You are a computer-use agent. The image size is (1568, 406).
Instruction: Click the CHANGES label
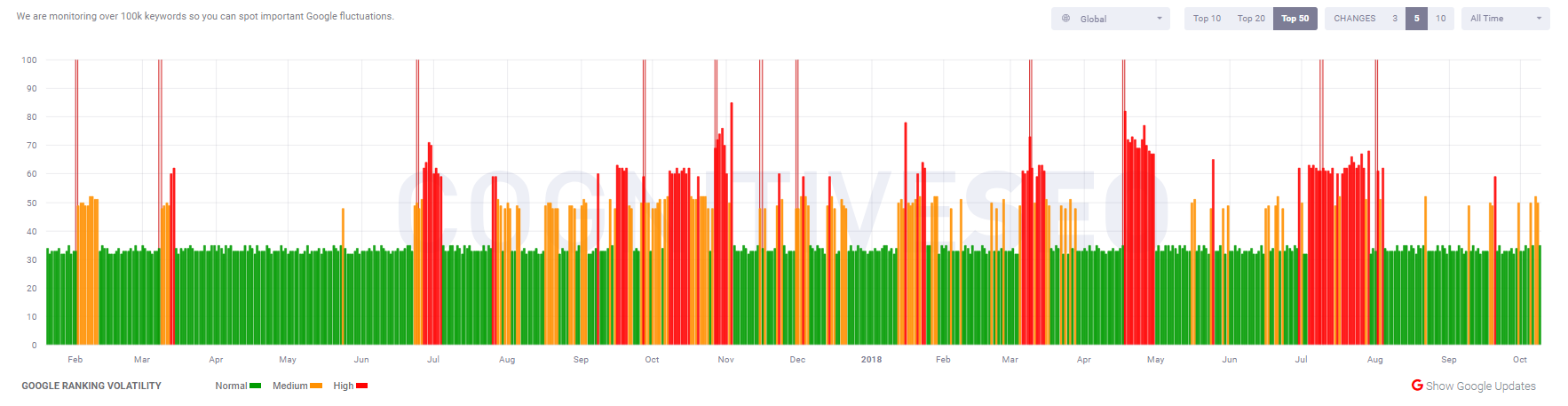click(1354, 19)
